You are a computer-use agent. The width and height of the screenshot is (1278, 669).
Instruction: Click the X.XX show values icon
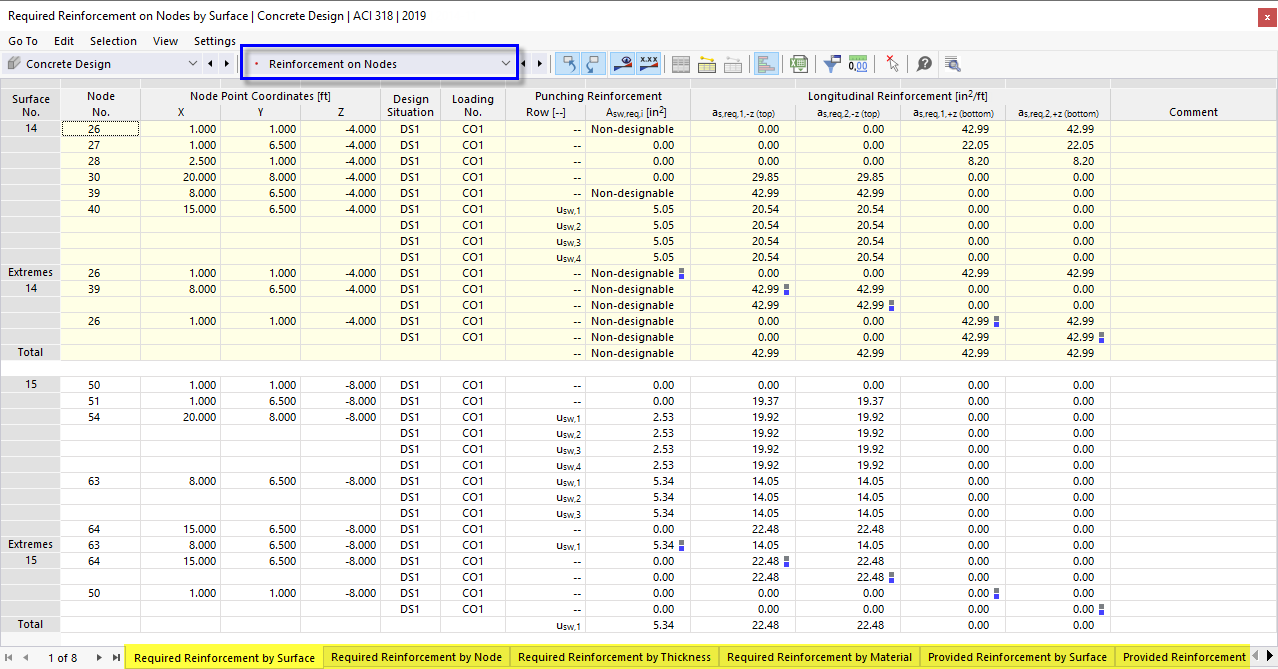click(649, 63)
